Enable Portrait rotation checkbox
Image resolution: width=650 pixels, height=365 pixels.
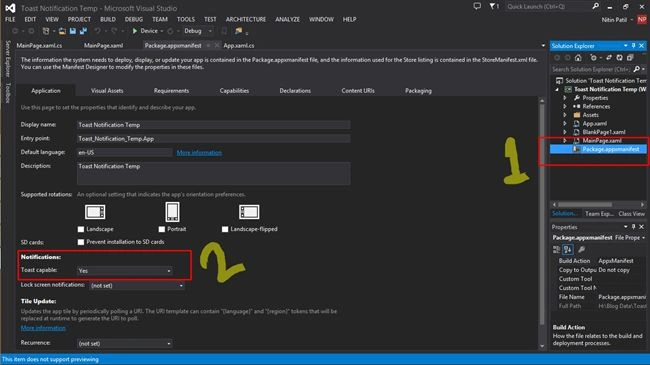tap(162, 229)
